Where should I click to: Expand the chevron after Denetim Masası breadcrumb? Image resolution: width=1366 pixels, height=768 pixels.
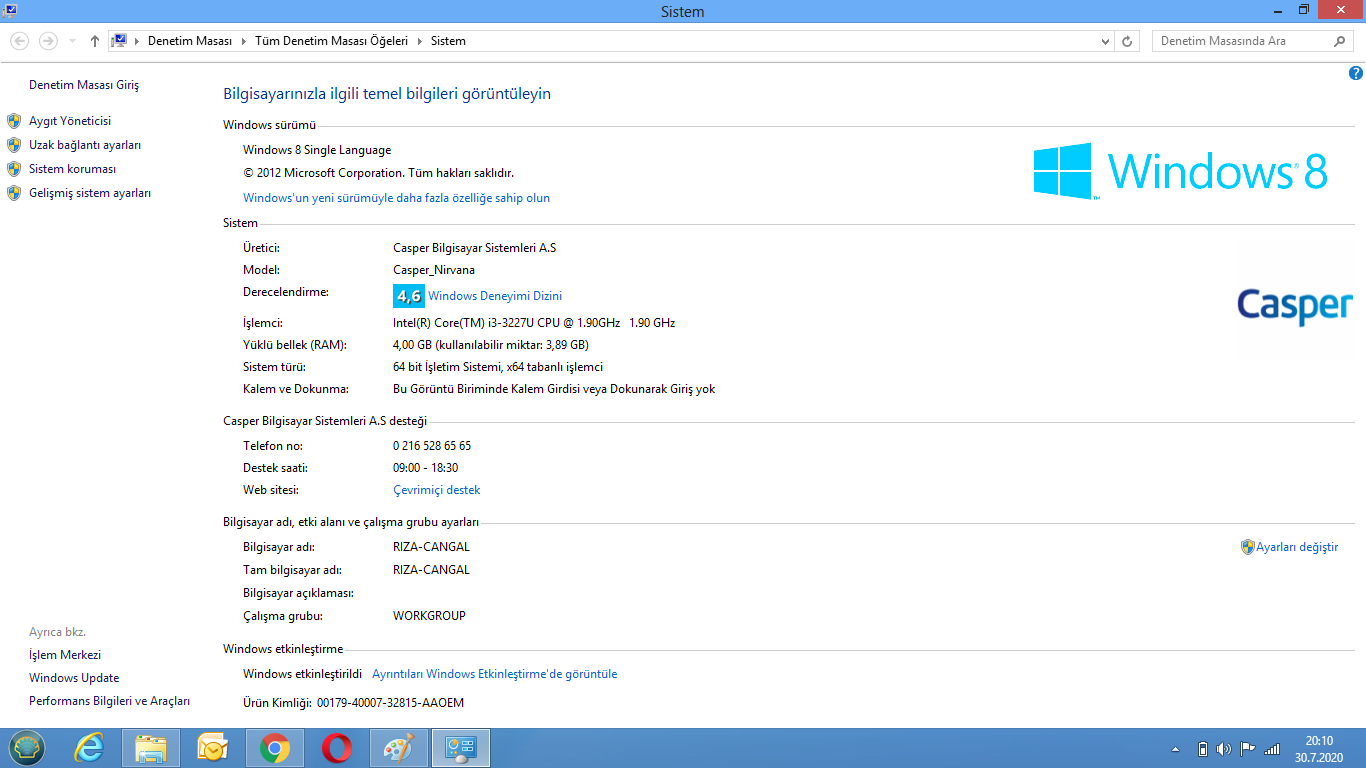point(242,41)
